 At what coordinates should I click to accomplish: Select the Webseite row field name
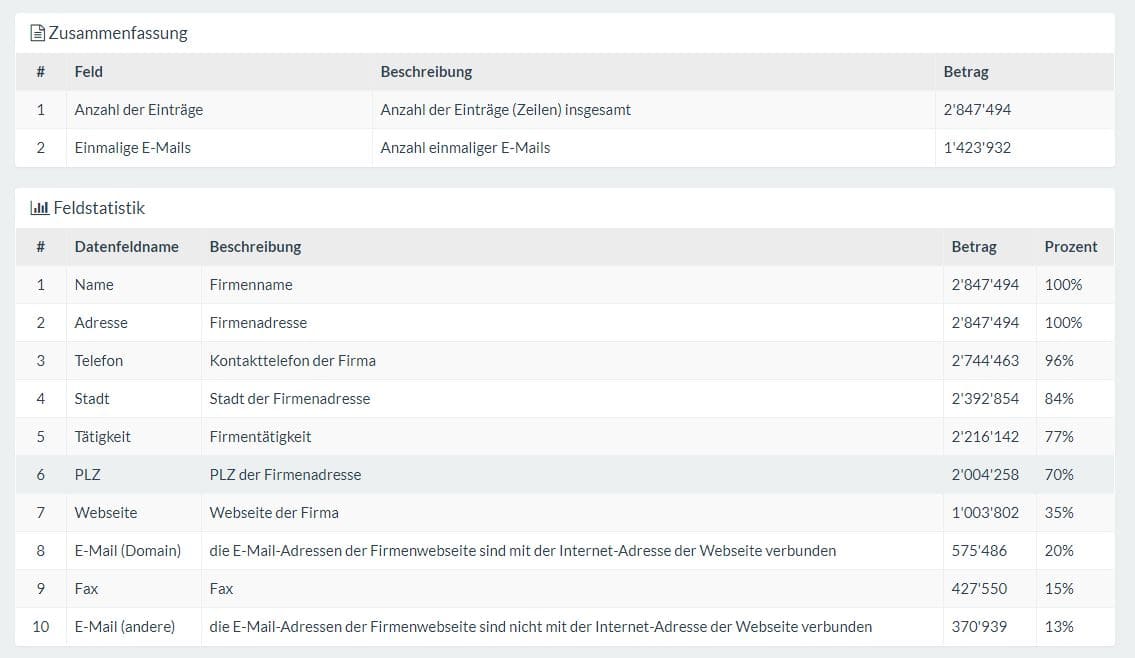(105, 512)
